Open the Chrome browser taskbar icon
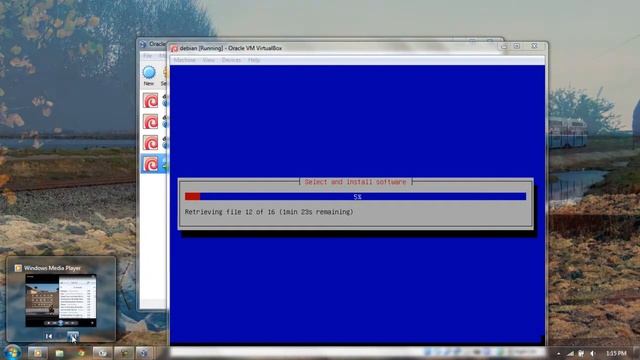This screenshot has height=360, width=640. pyautogui.click(x=81, y=353)
